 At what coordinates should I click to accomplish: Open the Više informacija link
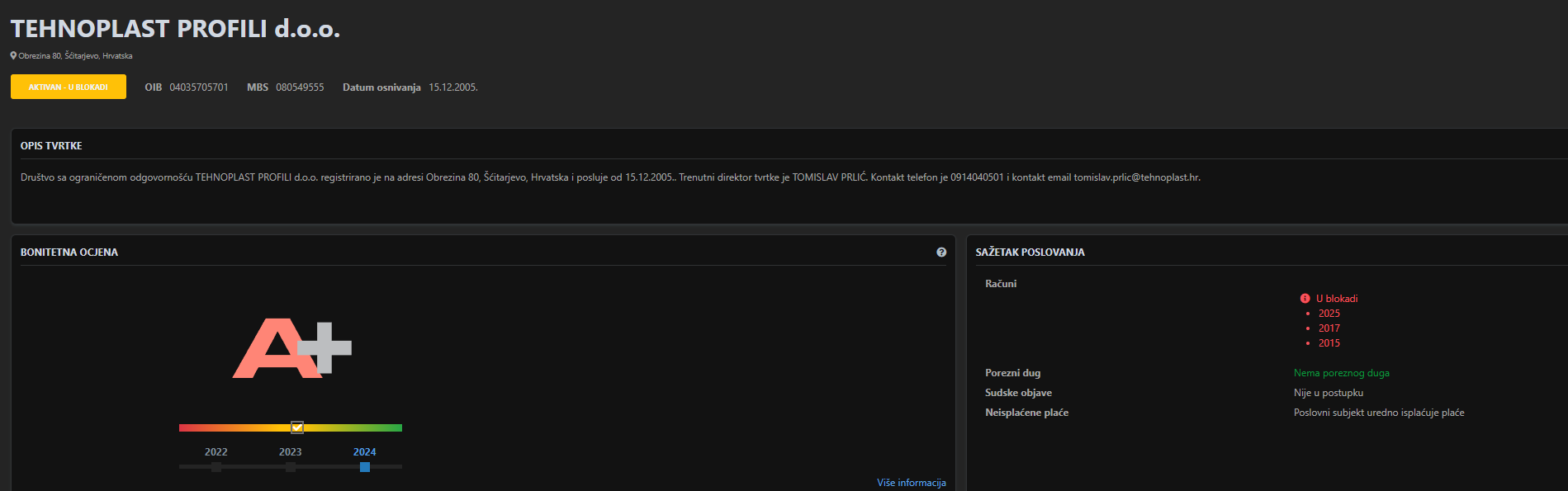coord(912,483)
